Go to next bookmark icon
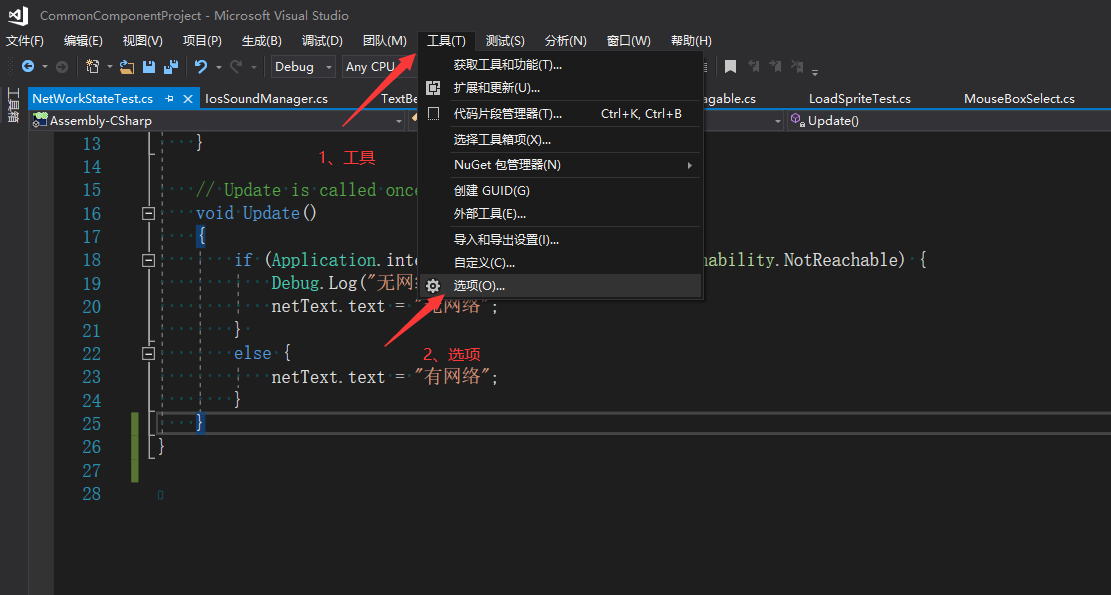This screenshot has width=1111, height=595. tap(775, 67)
